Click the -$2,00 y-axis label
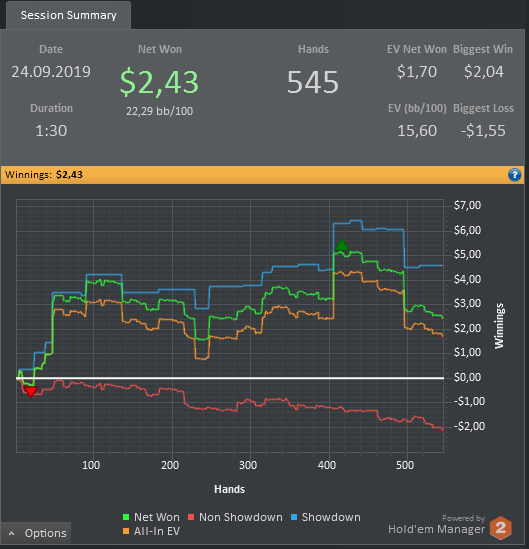Screen dimensions: 529x549 pos(469,426)
